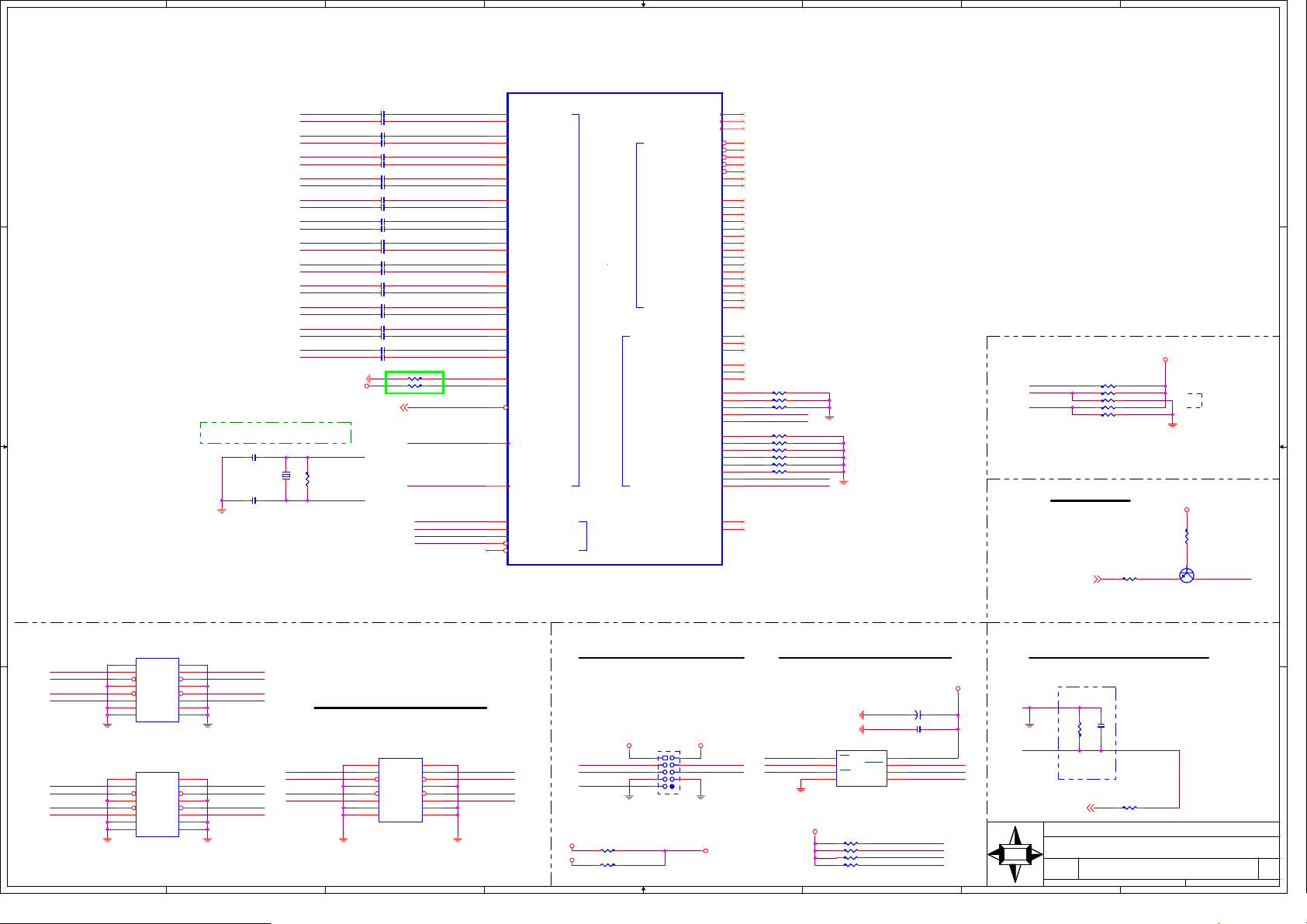Image resolution: width=1307 pixels, height=924 pixels.
Task: Select the filled pin of the header connector
Action: point(673,786)
